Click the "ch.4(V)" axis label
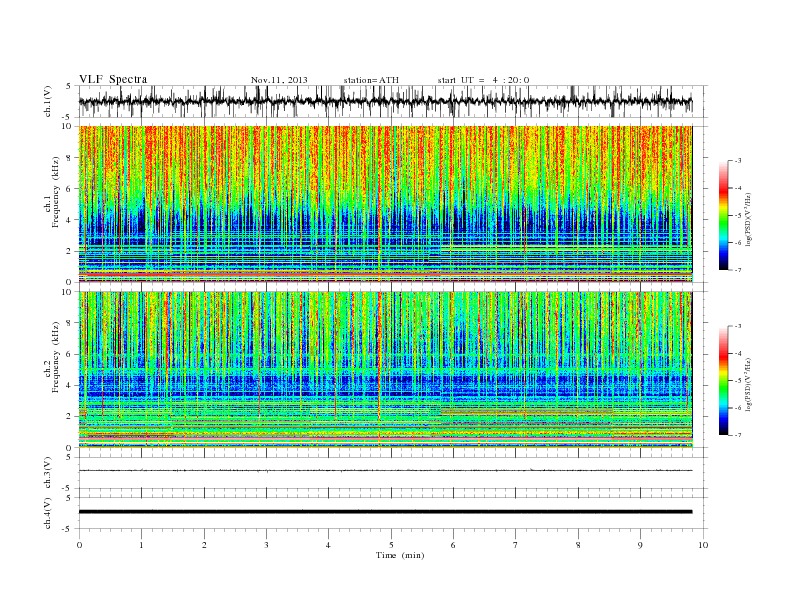The height and width of the screenshot is (612, 792). click(47, 513)
